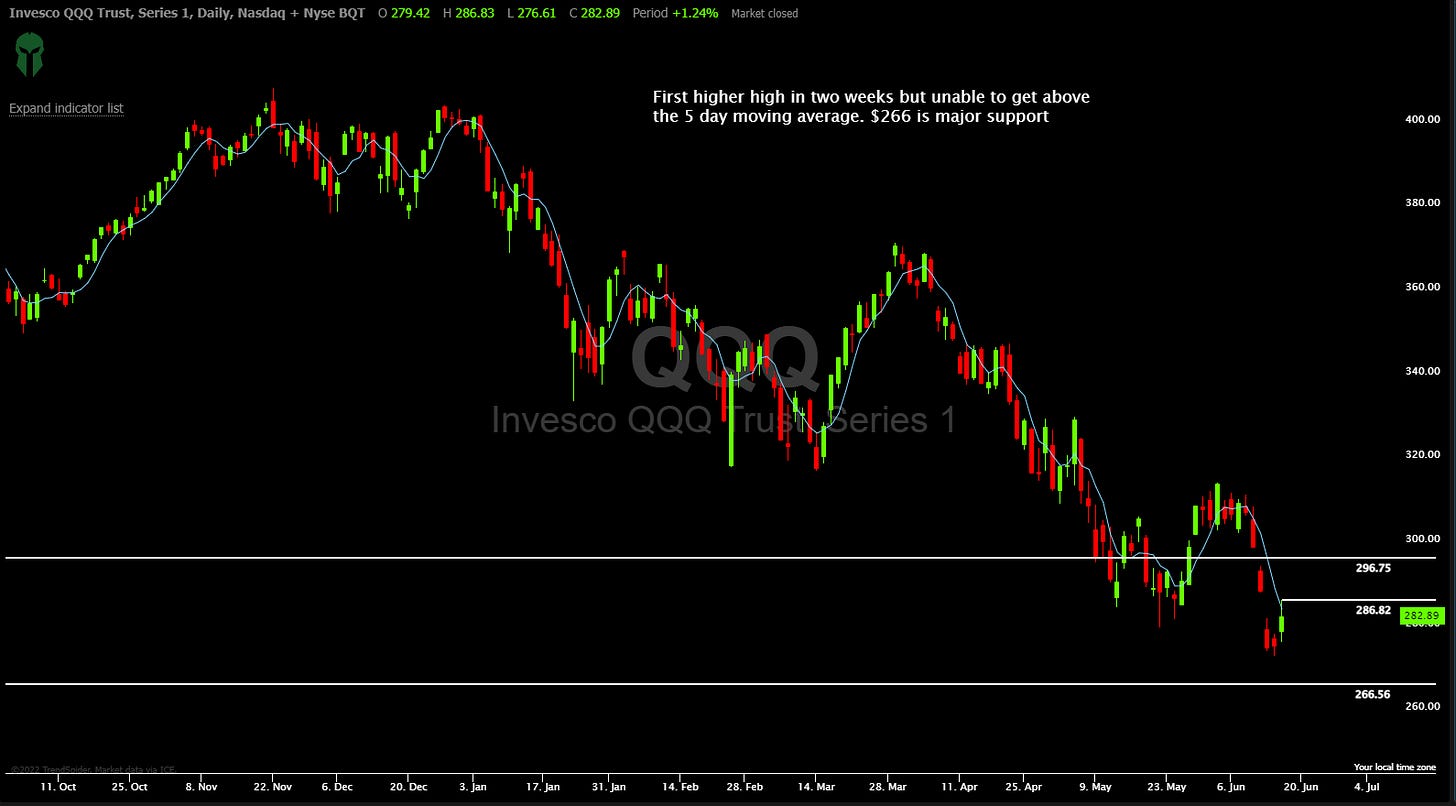Image resolution: width=1456 pixels, height=806 pixels.
Task: Click the 340.00 price axis label
Action: point(1422,371)
